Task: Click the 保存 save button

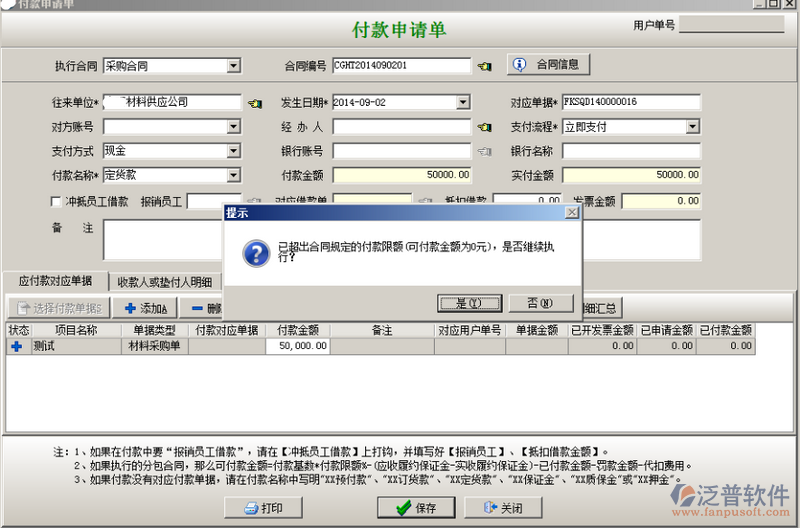Action: coord(416,508)
